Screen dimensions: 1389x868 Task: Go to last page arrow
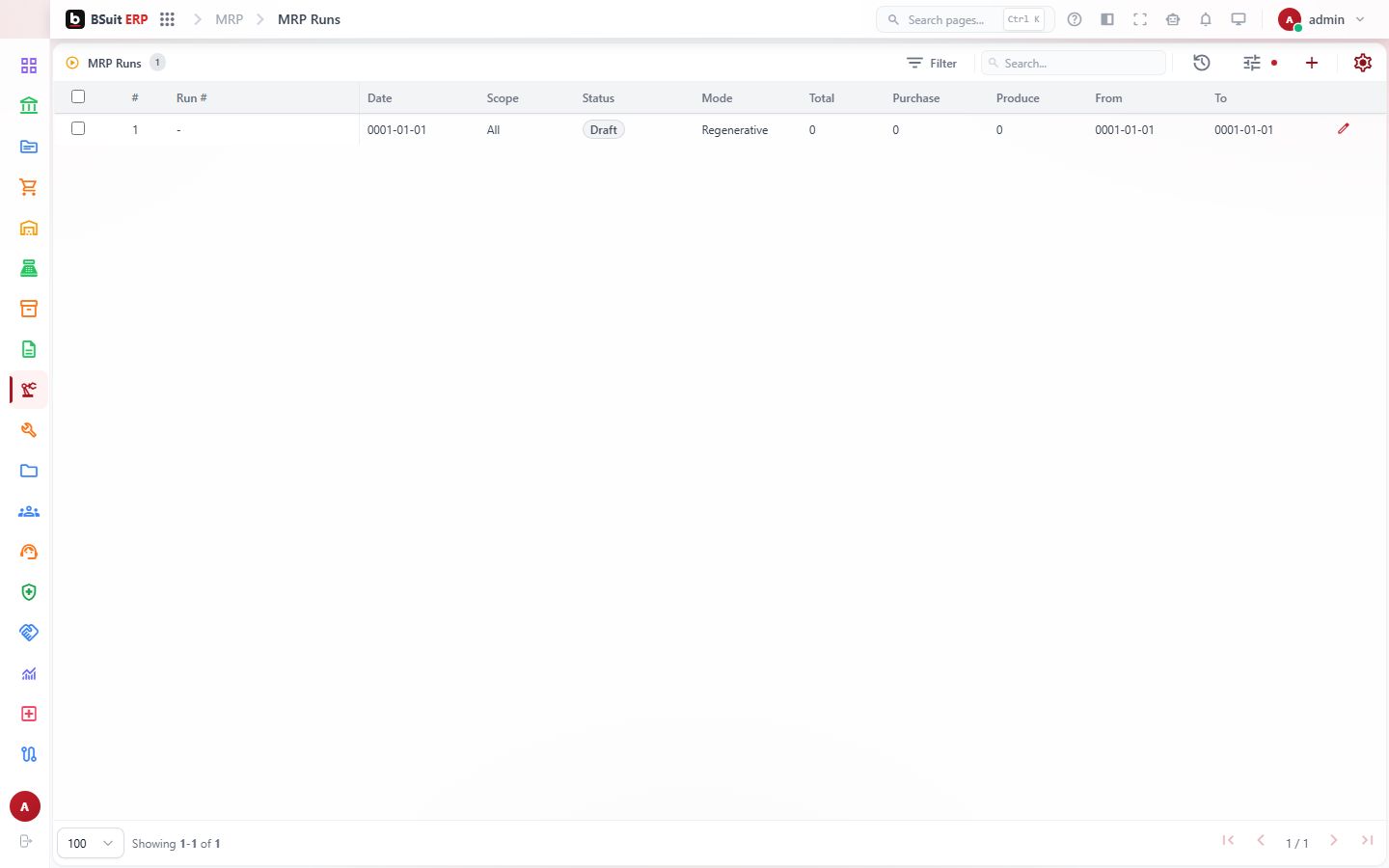1367,841
